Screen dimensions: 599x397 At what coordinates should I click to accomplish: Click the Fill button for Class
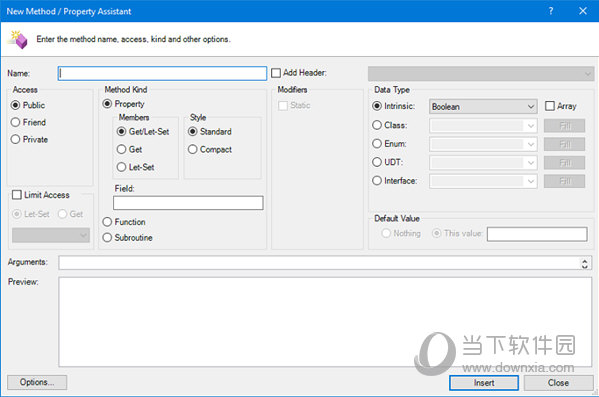(564, 126)
